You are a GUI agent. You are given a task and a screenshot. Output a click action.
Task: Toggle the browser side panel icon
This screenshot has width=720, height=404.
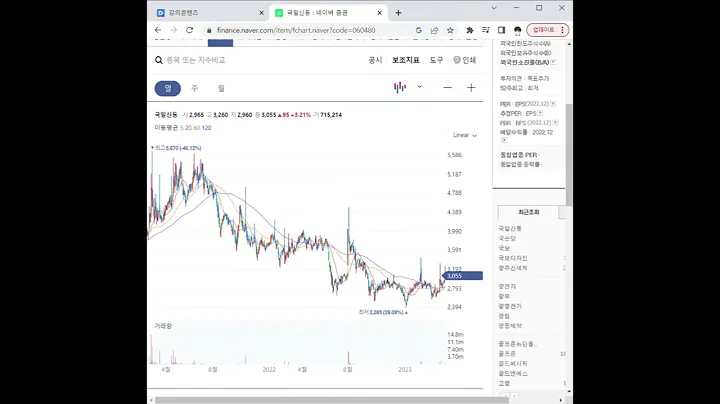coord(501,30)
